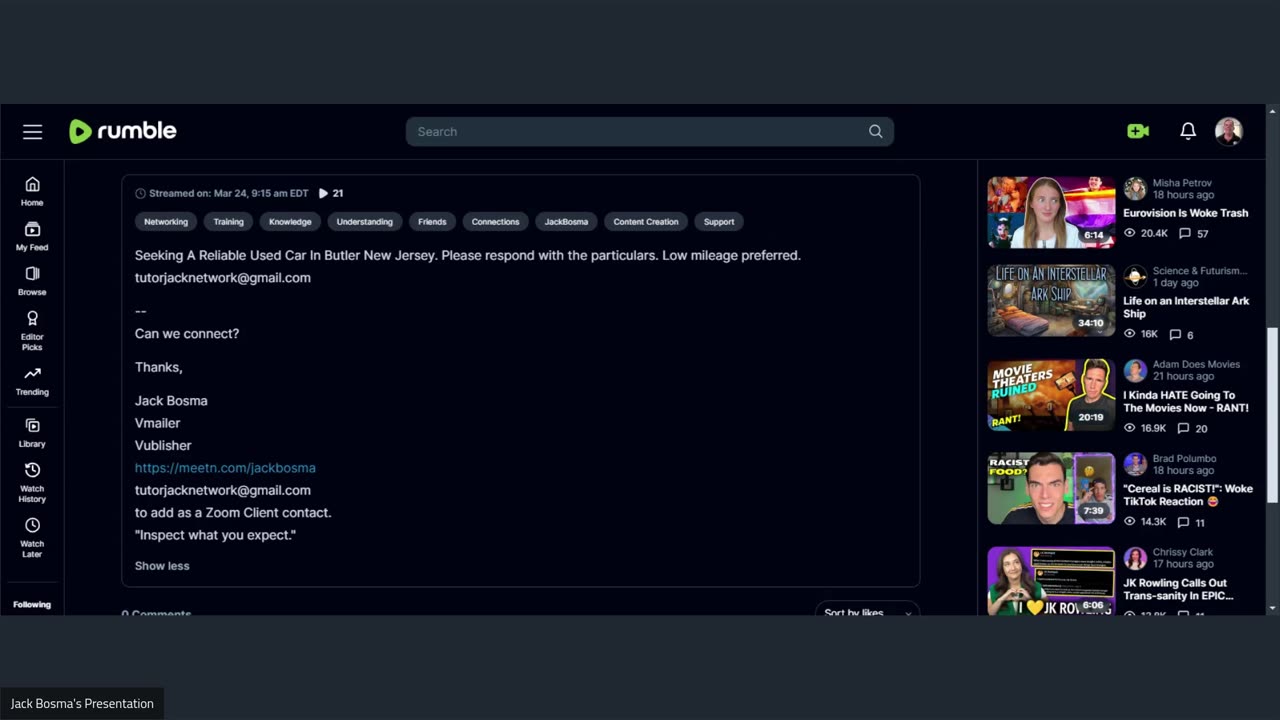1280x720 pixels.
Task: Click the clock icon beside Streamed on
Action: tap(140, 193)
